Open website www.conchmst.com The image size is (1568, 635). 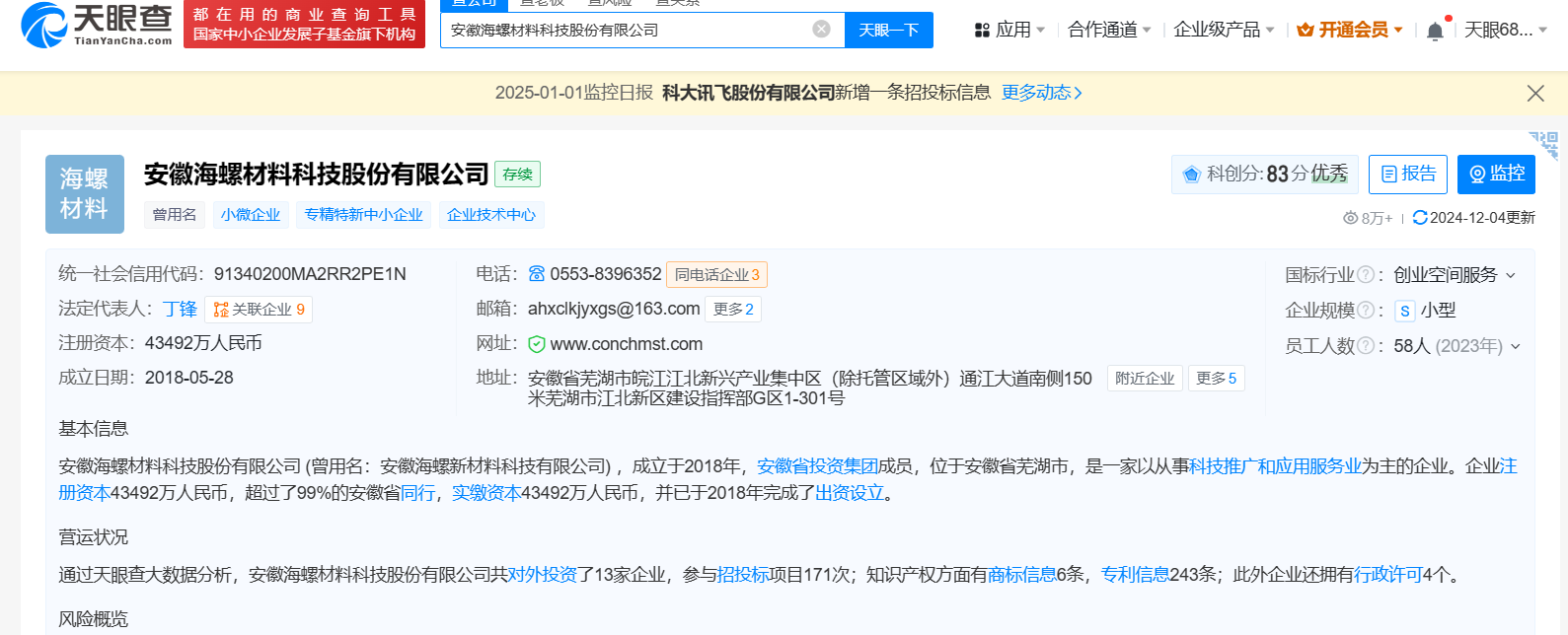tap(627, 344)
